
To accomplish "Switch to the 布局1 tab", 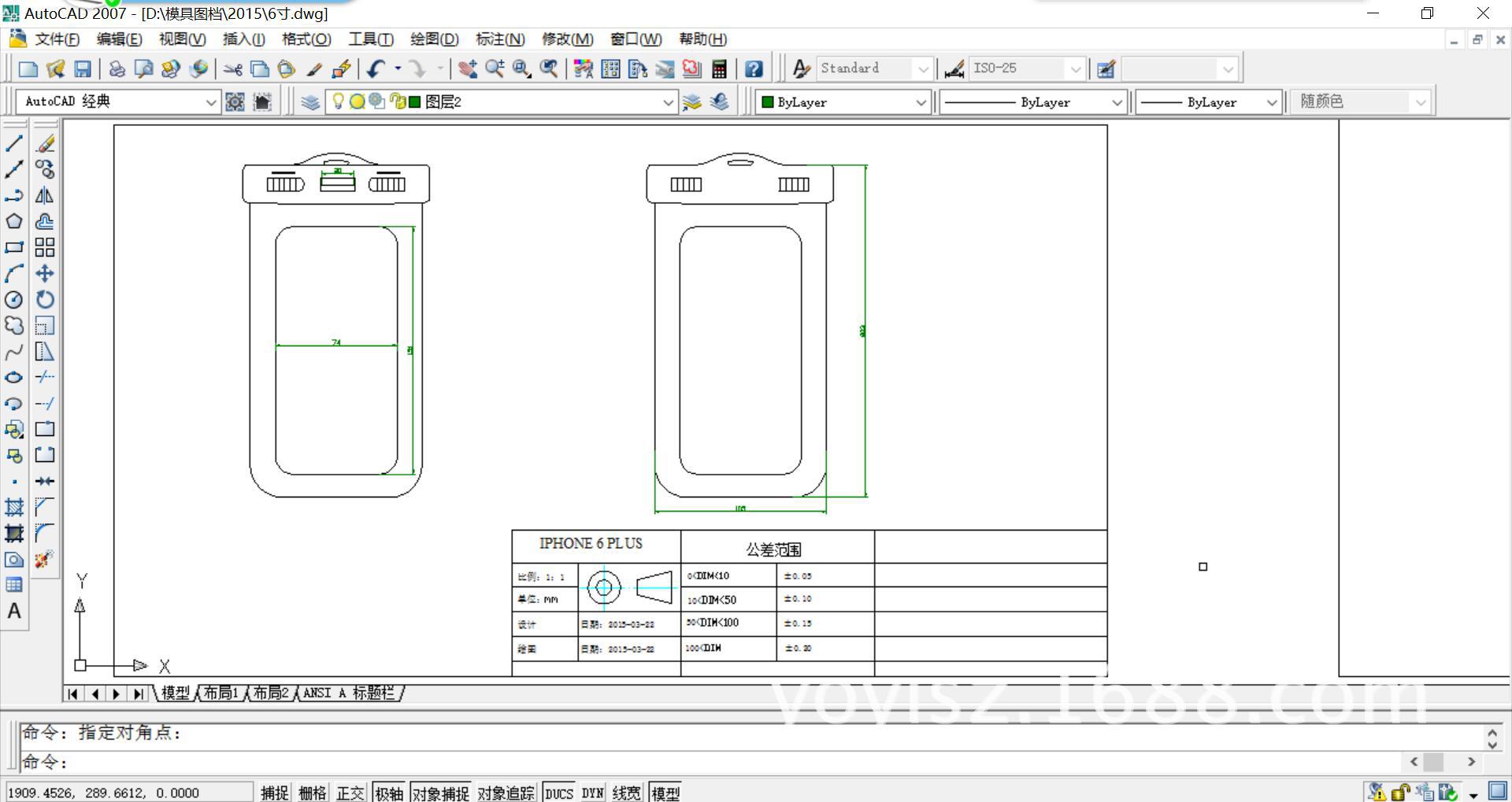I will 220,693.
